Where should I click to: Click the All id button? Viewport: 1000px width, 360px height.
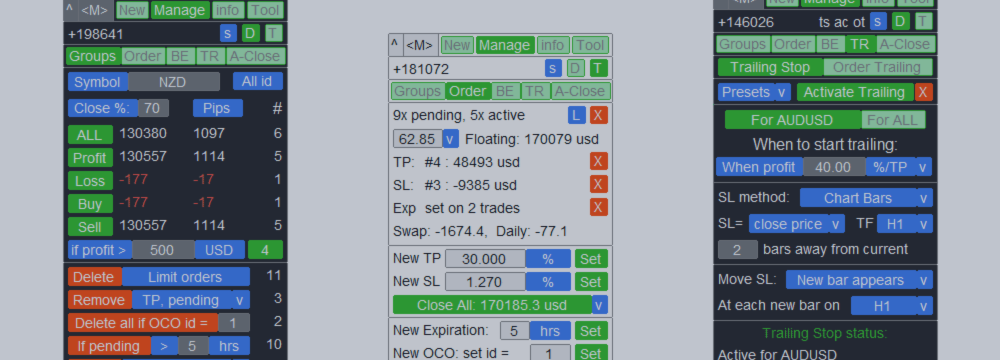tap(258, 82)
